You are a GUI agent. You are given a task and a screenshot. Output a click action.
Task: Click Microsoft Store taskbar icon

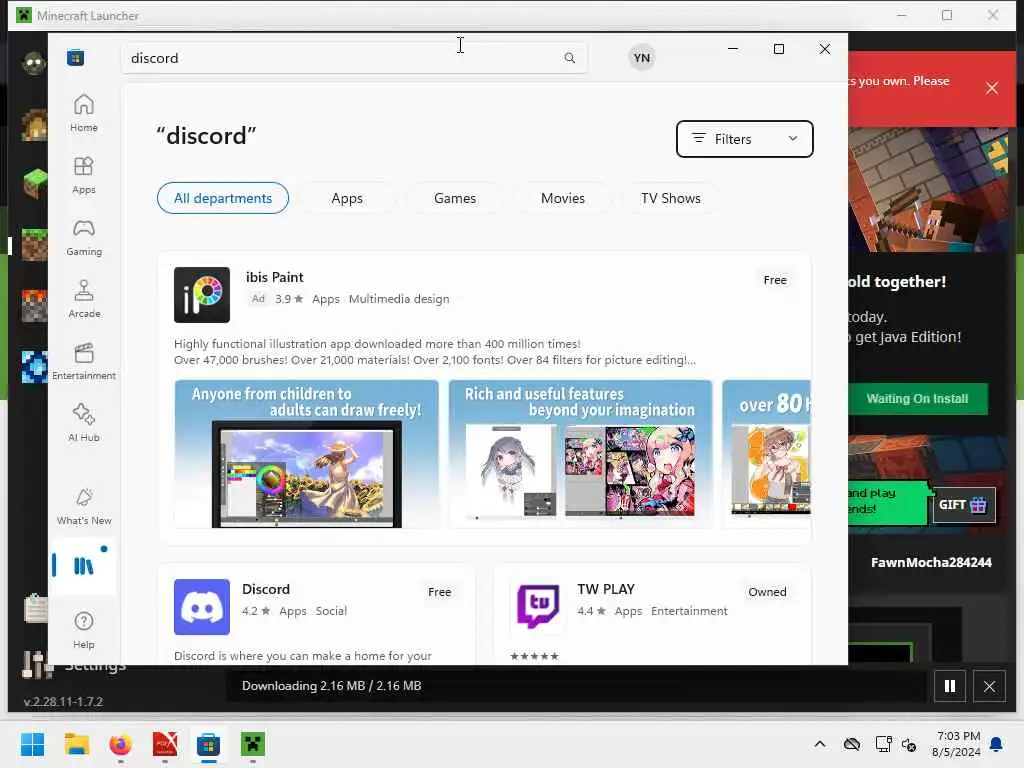click(x=208, y=744)
